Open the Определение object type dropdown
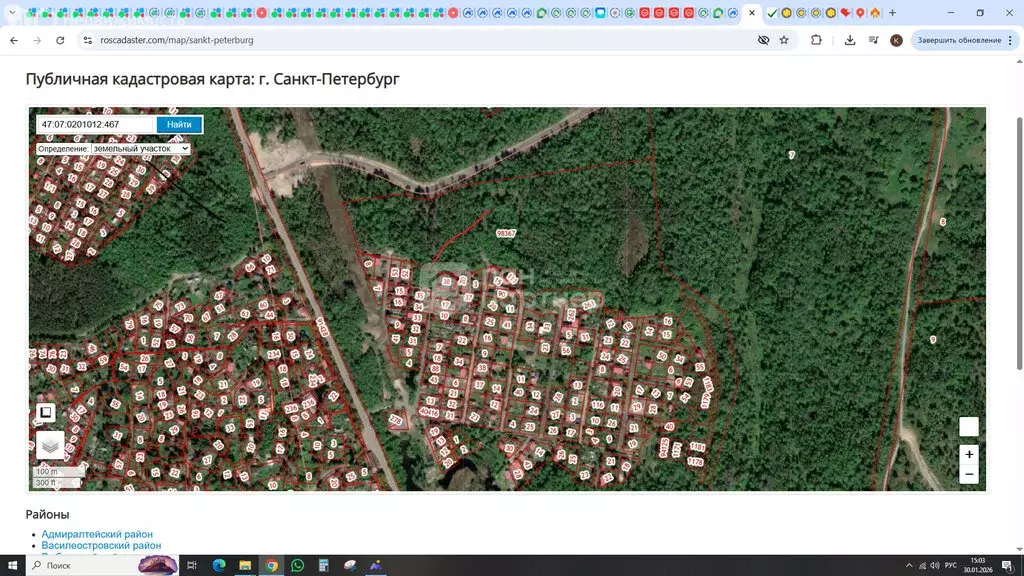The width and height of the screenshot is (1024, 576). [140, 149]
